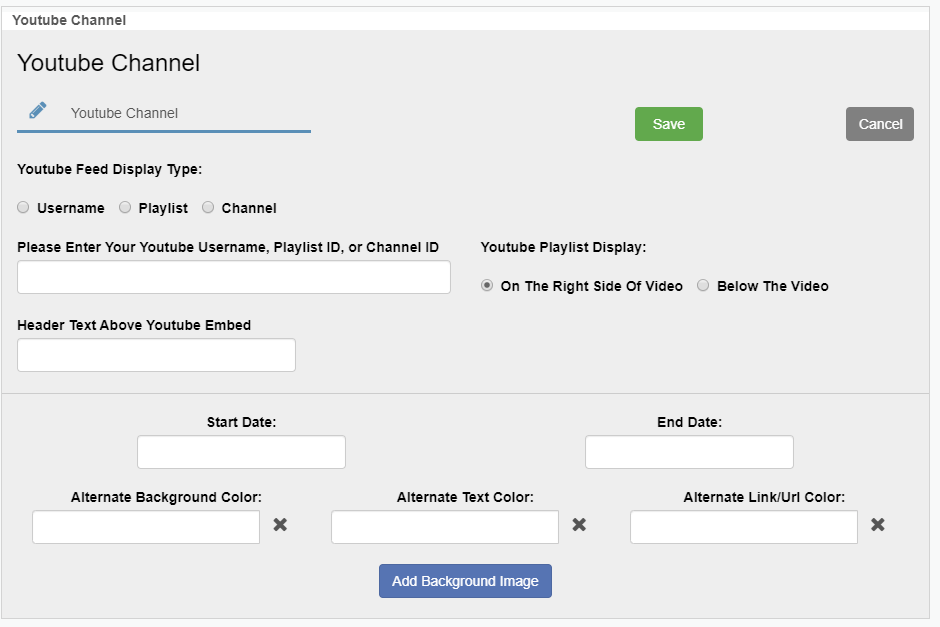
Task: Select On The Right Side Of Video
Action: point(487,286)
